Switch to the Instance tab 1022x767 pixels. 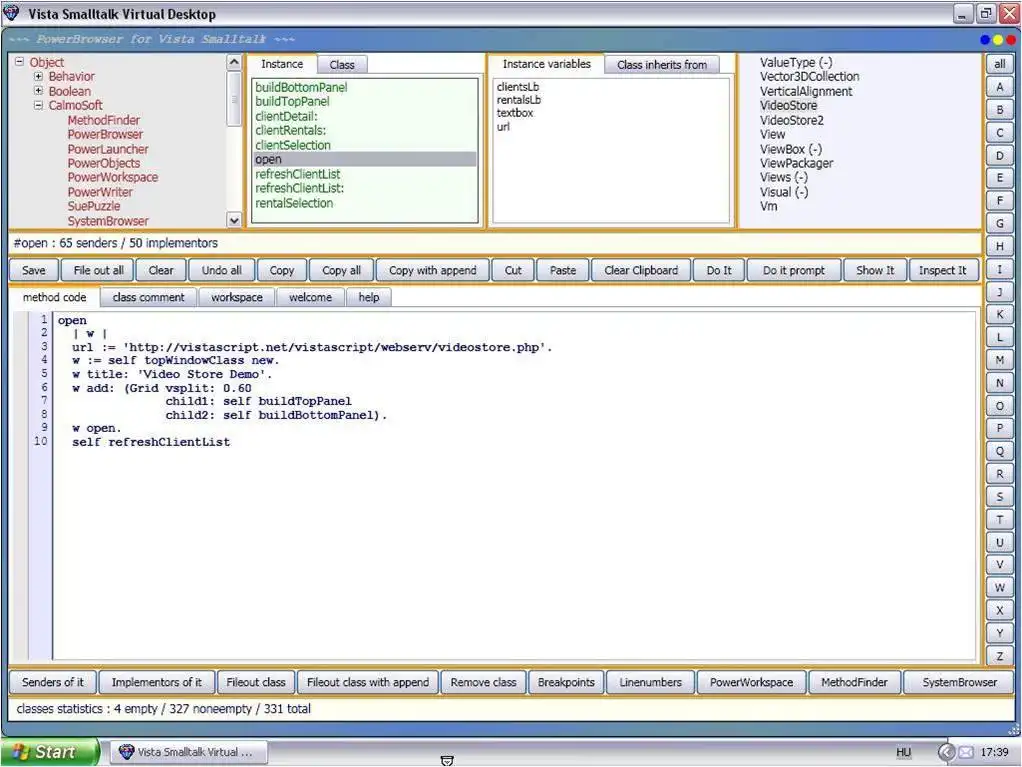coord(282,64)
